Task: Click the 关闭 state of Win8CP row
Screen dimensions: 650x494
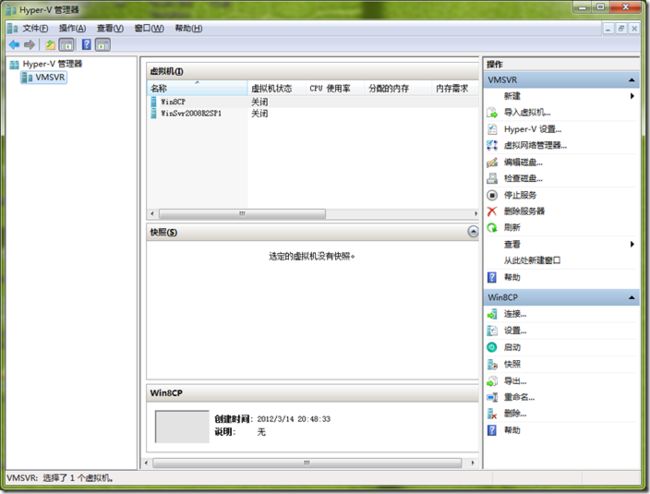Action: [260, 102]
